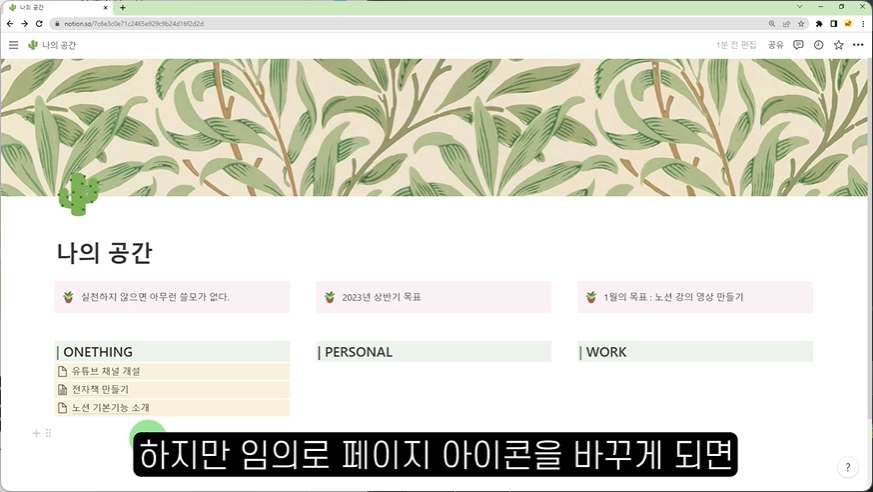Open the three-dot page options menu
The height and width of the screenshot is (492, 873).
(x=858, y=45)
